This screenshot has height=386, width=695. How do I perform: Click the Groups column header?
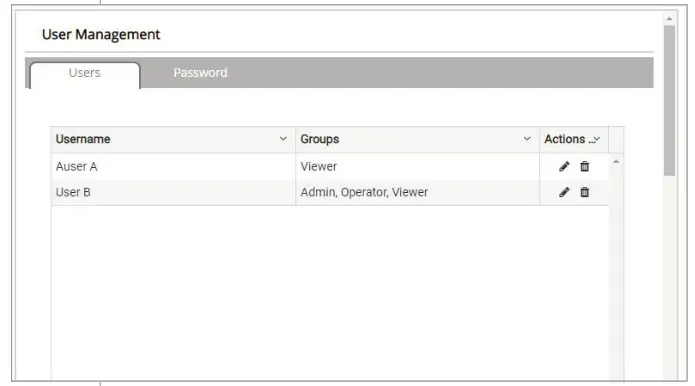point(417,139)
